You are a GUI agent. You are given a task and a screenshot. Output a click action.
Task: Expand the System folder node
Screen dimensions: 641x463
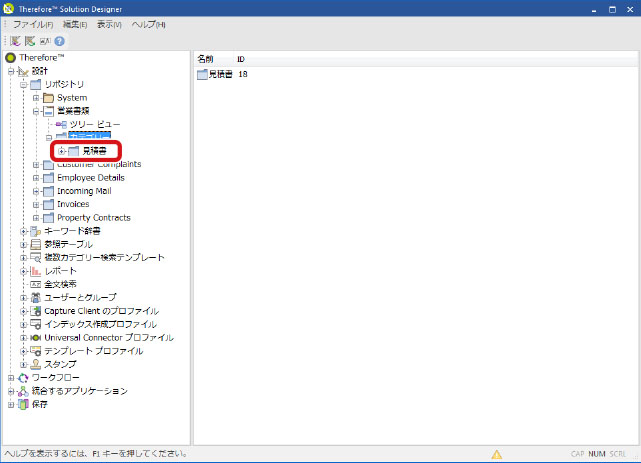pyautogui.click(x=36, y=98)
